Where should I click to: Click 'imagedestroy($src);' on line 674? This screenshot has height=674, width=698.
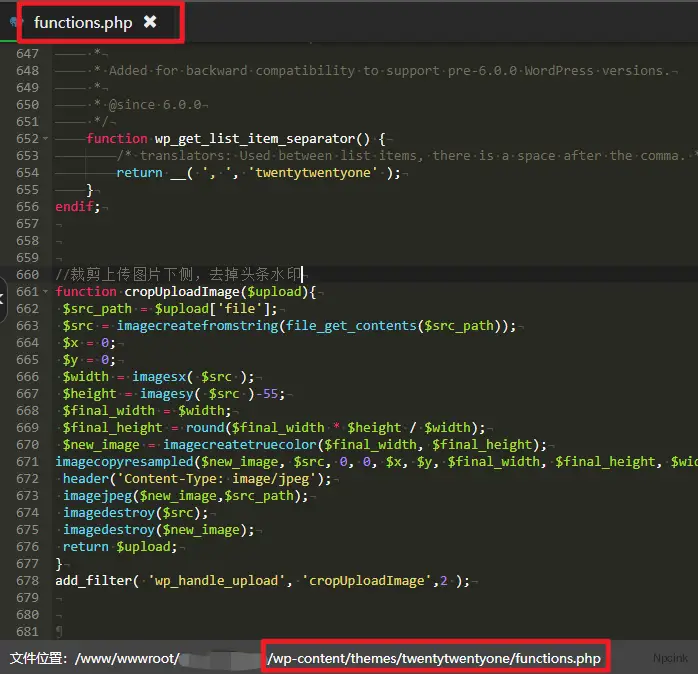click(135, 513)
